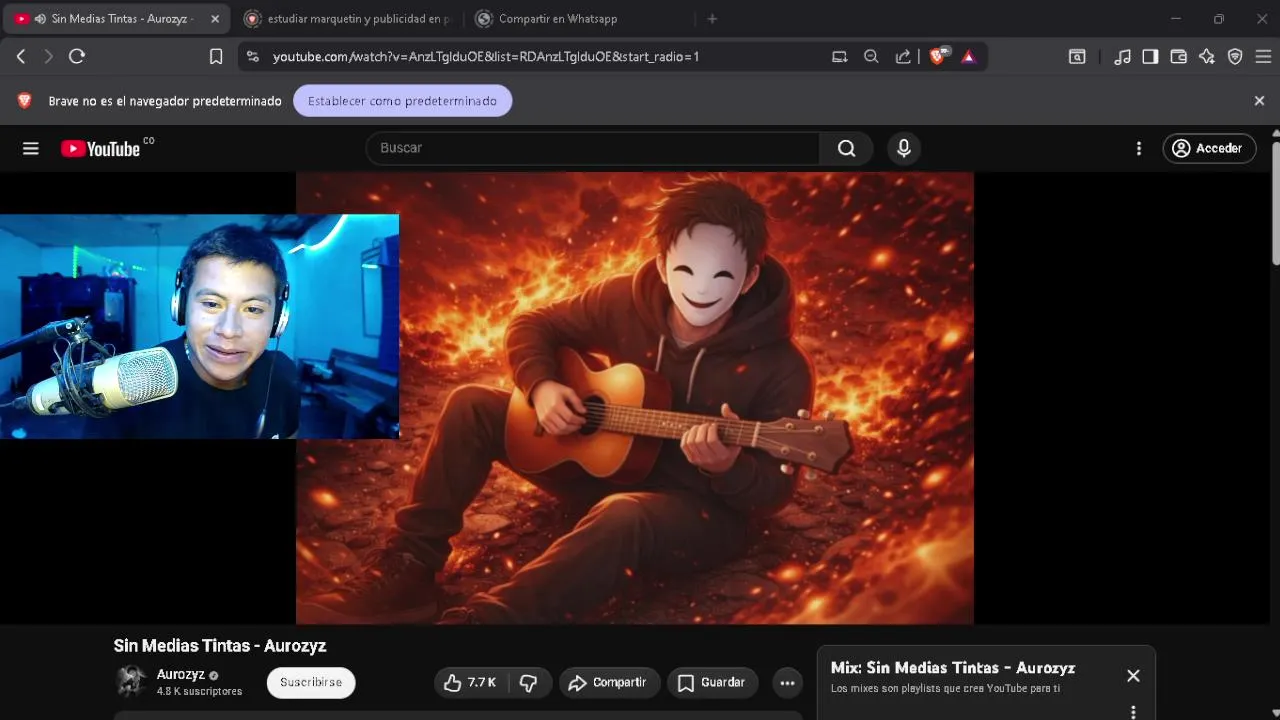Bookmark this page with the bookmark icon
1280x720 pixels.
click(216, 57)
